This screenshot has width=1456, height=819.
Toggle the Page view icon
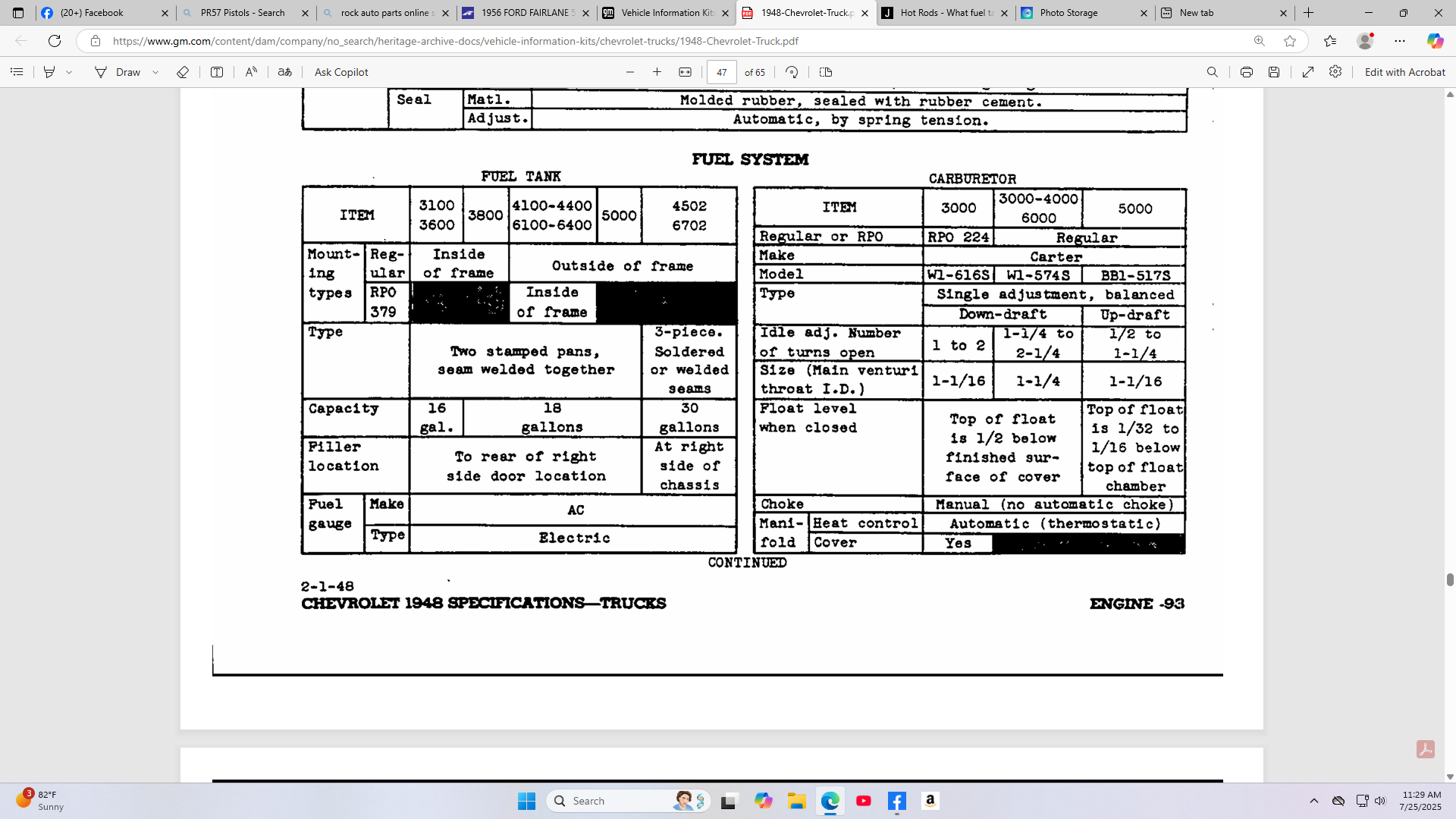pos(827,72)
